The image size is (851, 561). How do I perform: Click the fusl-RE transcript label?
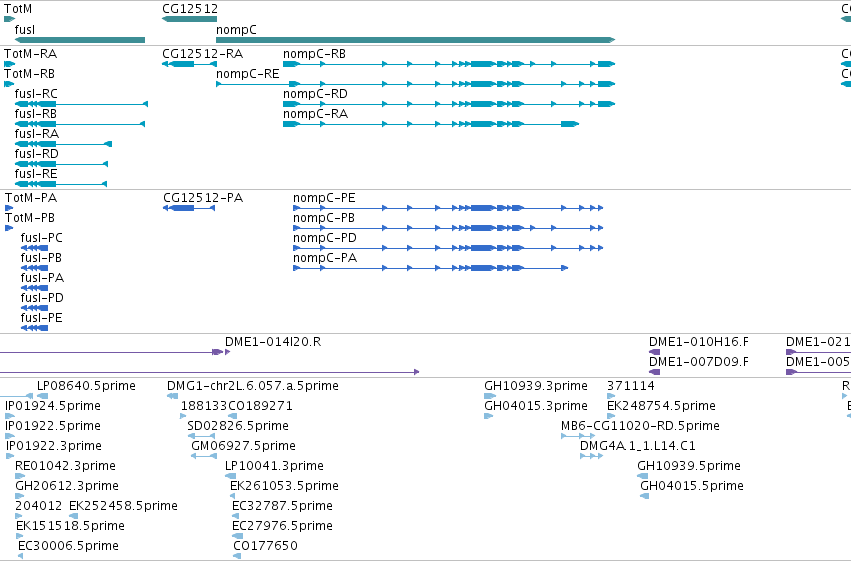point(36,174)
